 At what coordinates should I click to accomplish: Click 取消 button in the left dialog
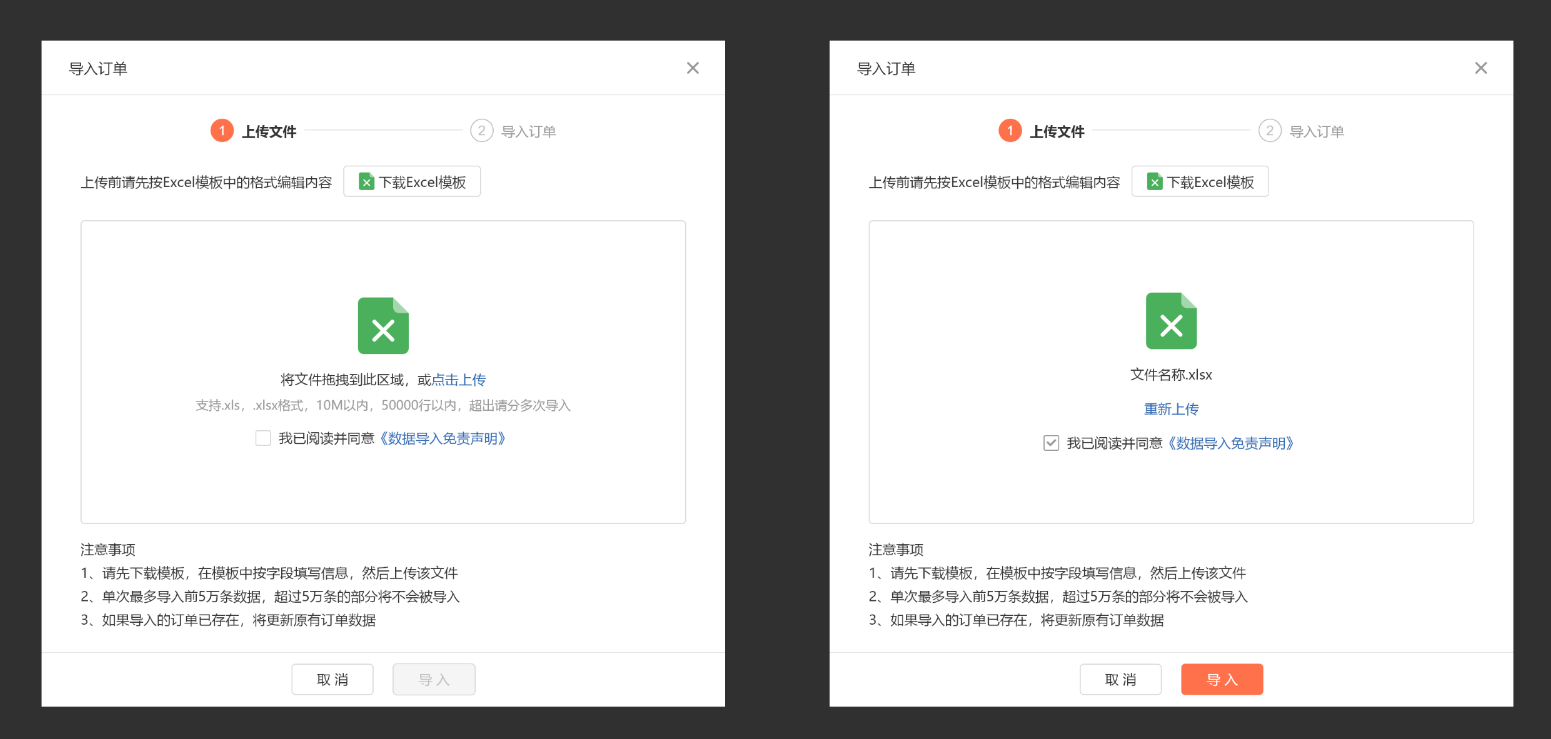(x=332, y=679)
